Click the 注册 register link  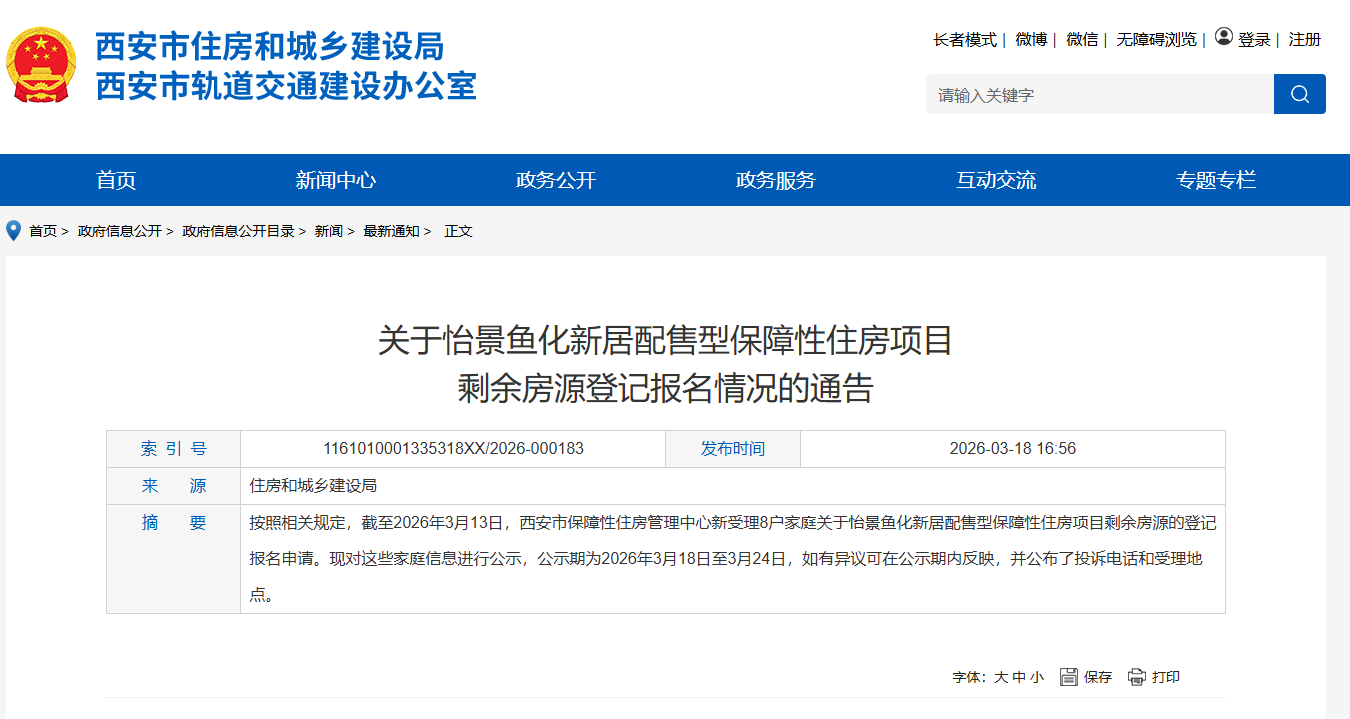pos(1305,40)
